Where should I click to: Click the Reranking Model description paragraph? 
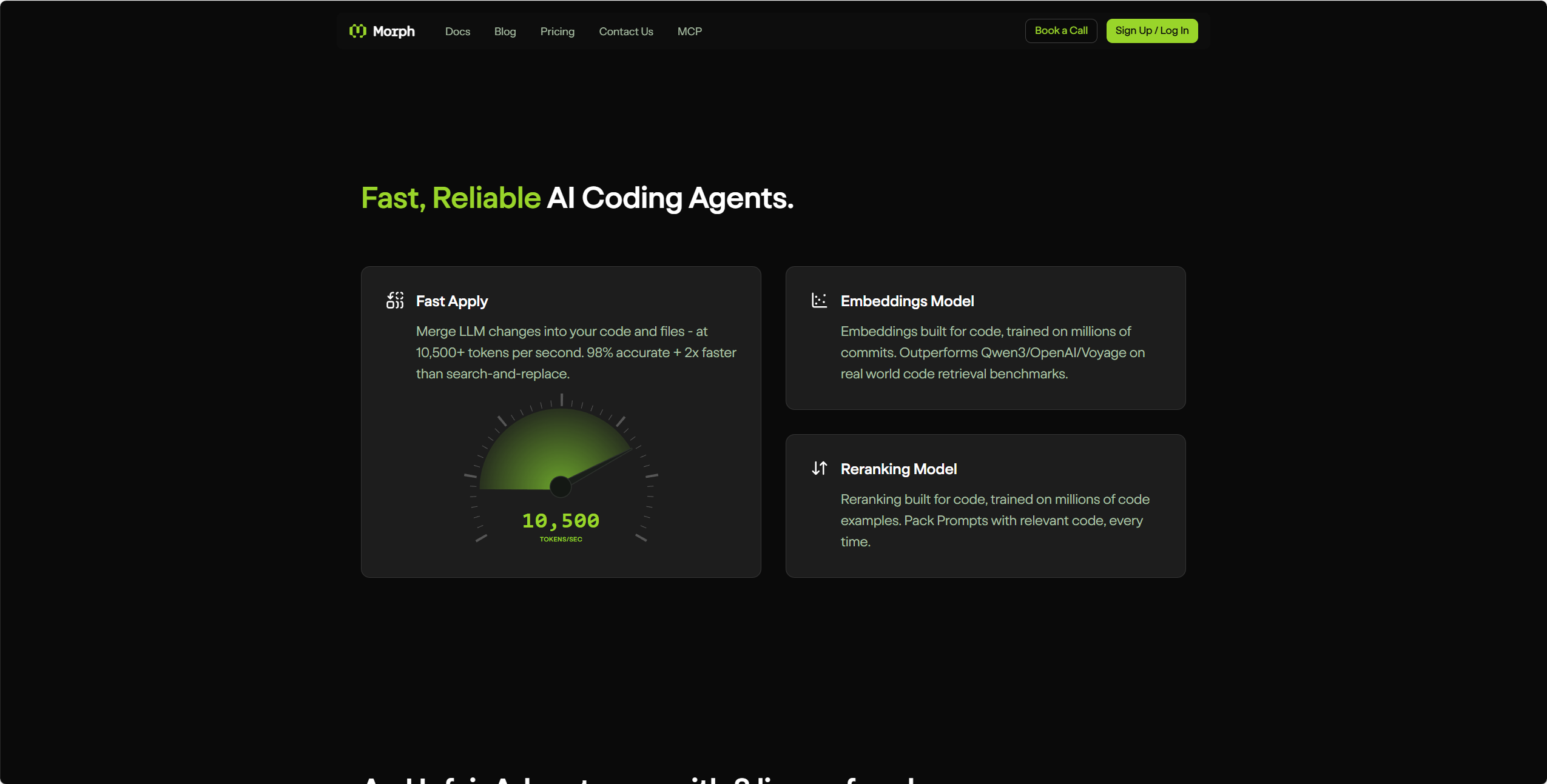(995, 521)
